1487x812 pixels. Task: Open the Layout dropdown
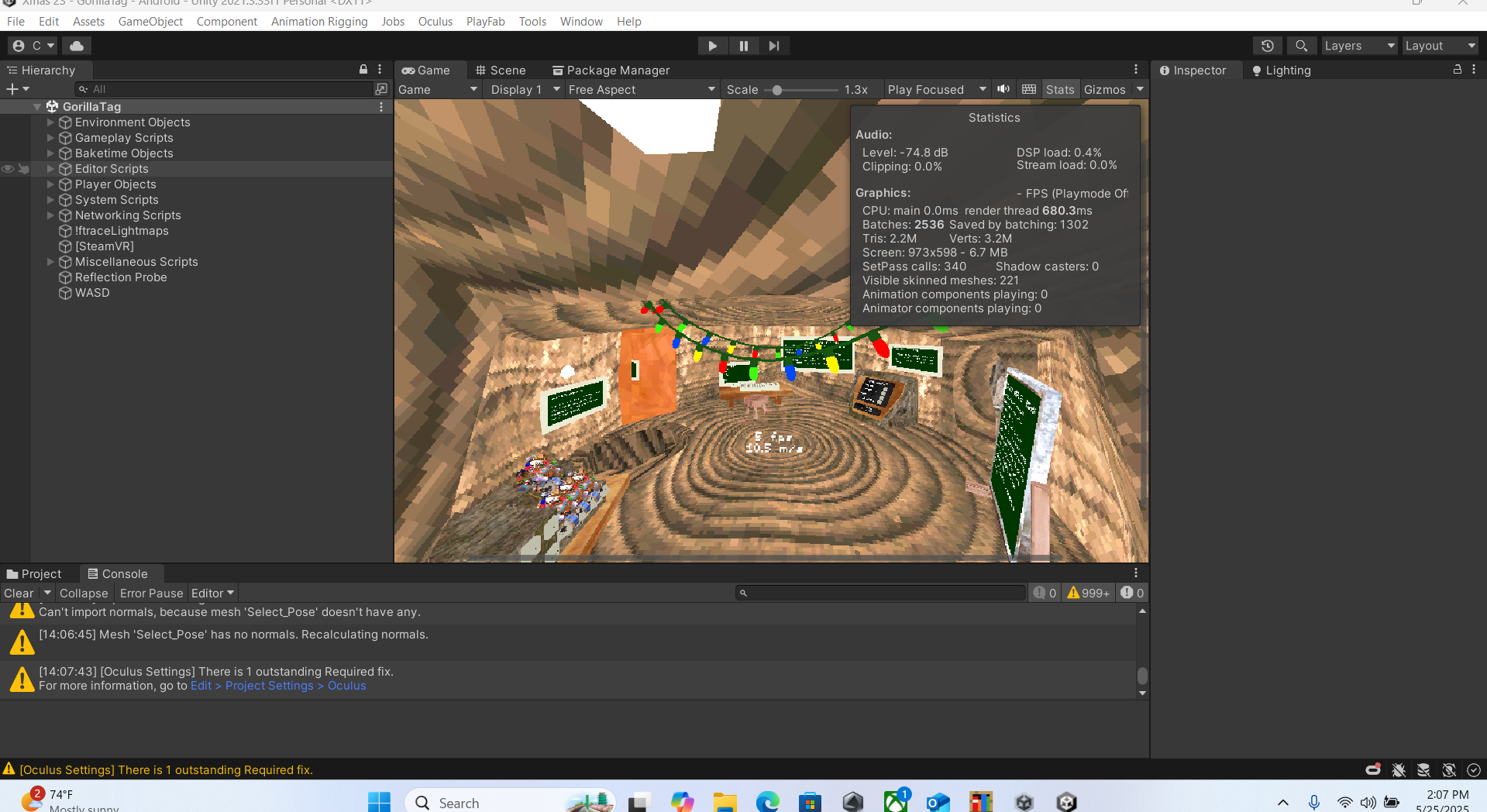coord(1441,46)
